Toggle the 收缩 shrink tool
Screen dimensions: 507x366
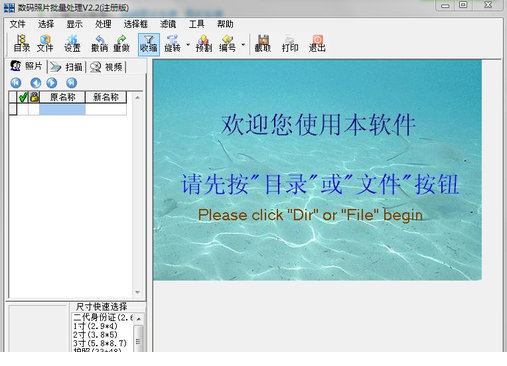(149, 44)
